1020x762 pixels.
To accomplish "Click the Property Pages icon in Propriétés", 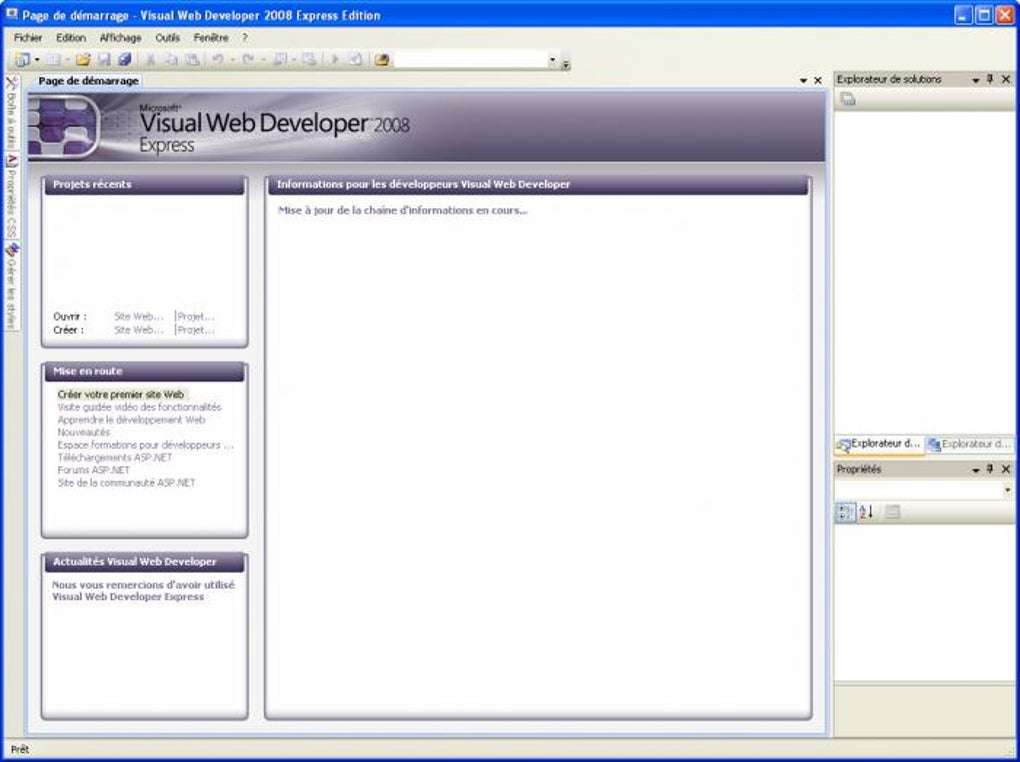I will 892,512.
